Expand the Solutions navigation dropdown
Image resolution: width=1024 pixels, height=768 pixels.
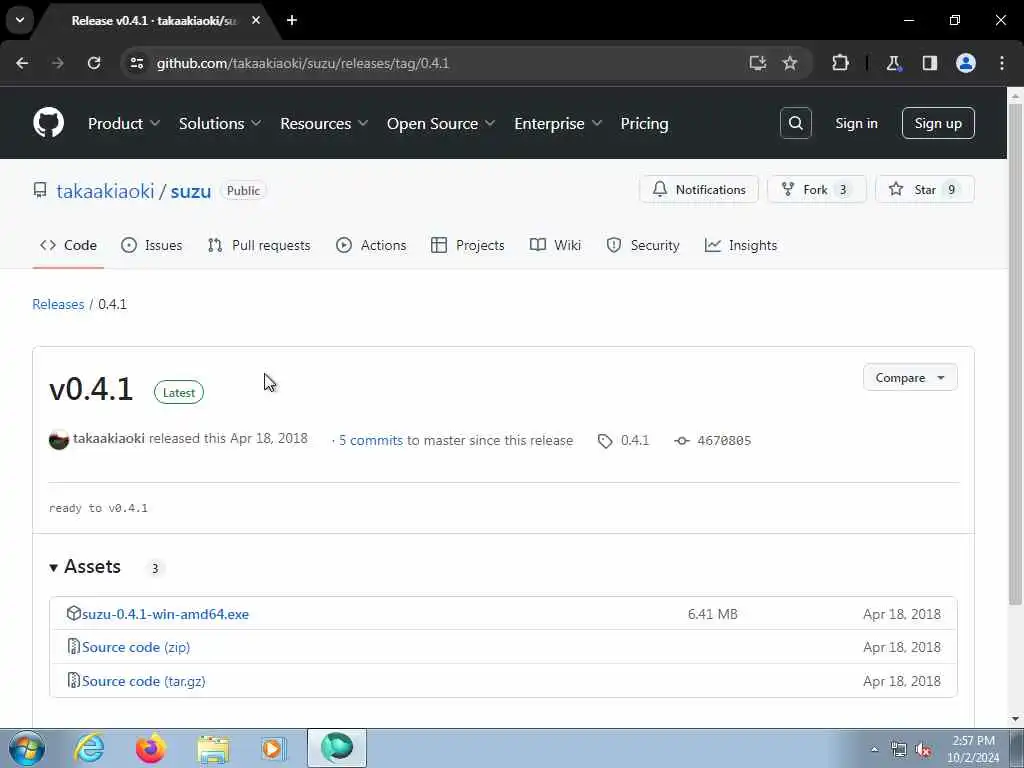(220, 123)
